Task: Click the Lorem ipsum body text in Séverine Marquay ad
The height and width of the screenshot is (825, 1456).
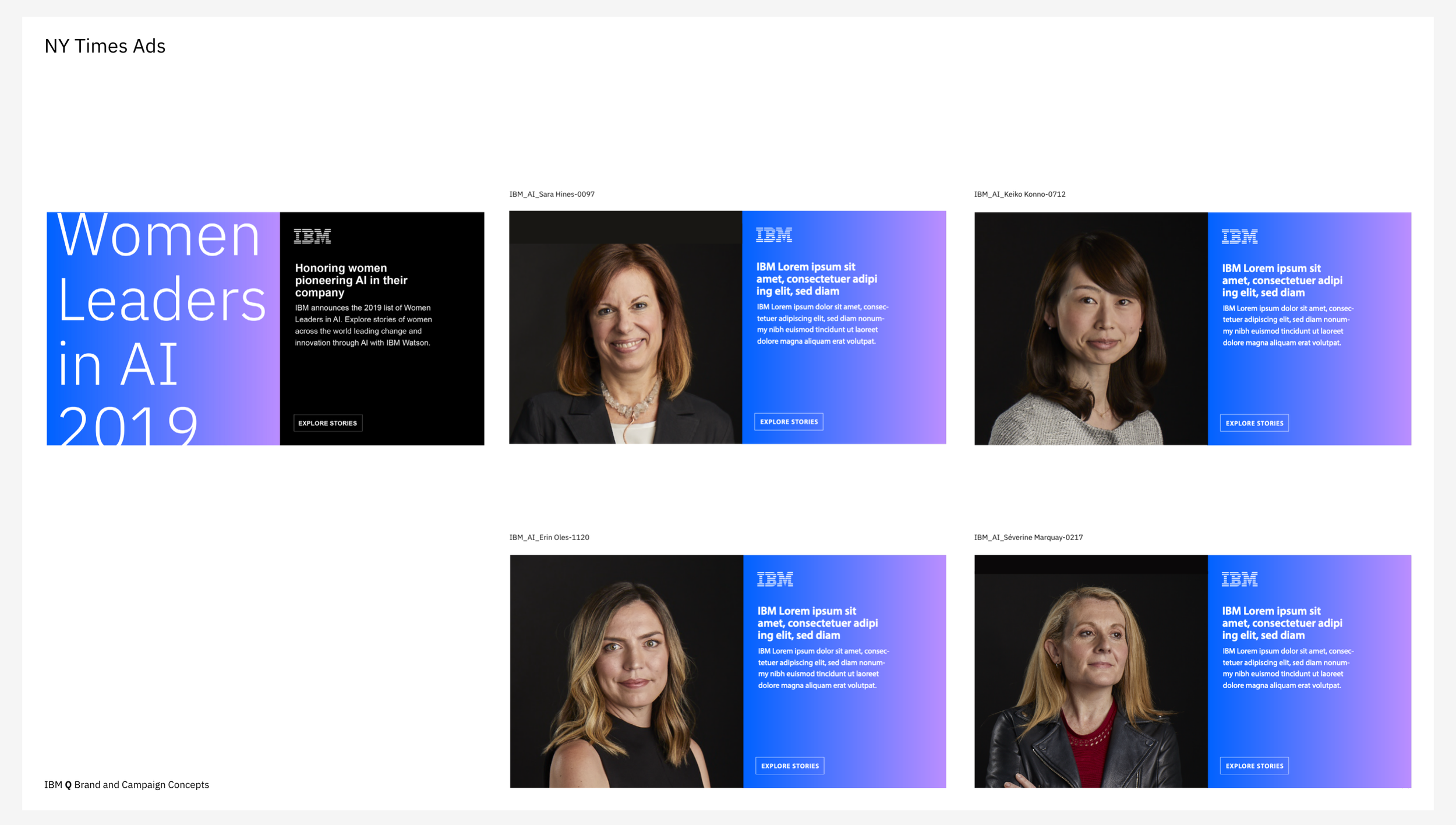Action: 1288,668
